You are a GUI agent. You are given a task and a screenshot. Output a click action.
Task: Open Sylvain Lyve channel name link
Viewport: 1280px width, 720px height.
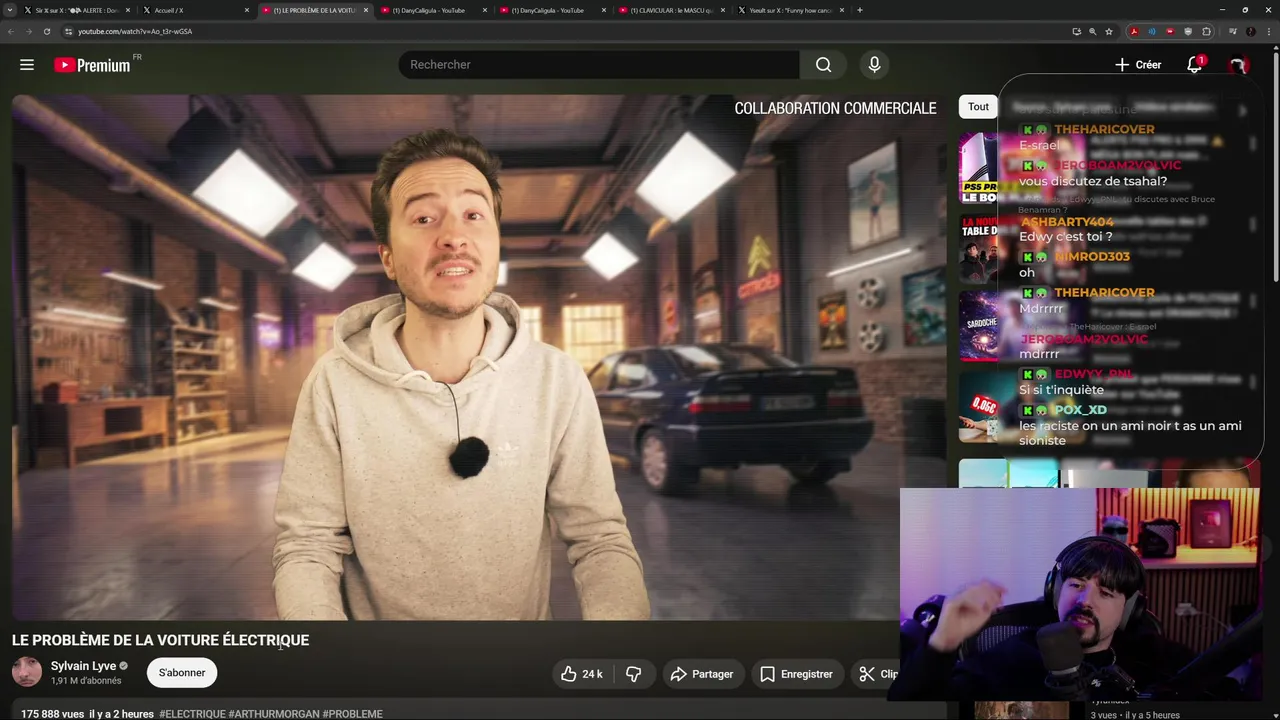pos(84,666)
